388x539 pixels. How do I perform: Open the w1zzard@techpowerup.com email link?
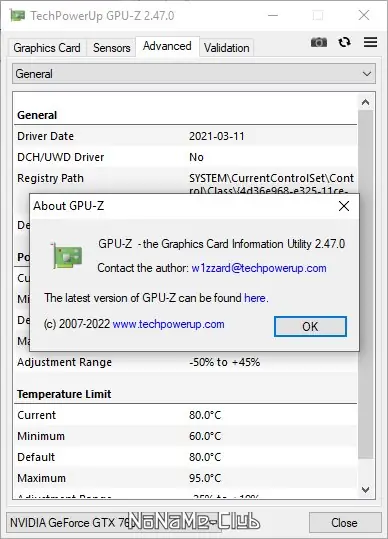[259, 268]
